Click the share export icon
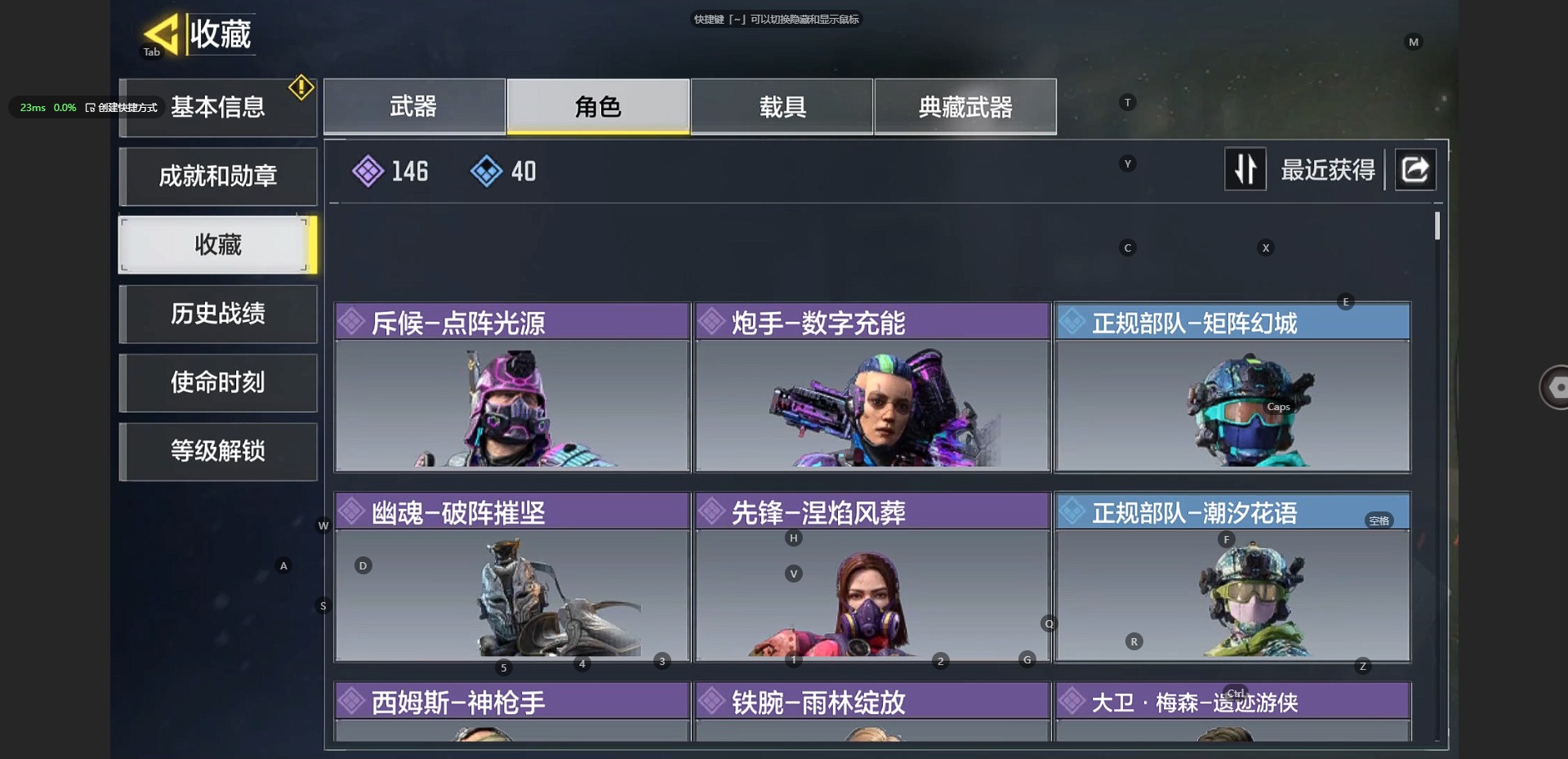The width and height of the screenshot is (1568, 759). point(1414,169)
